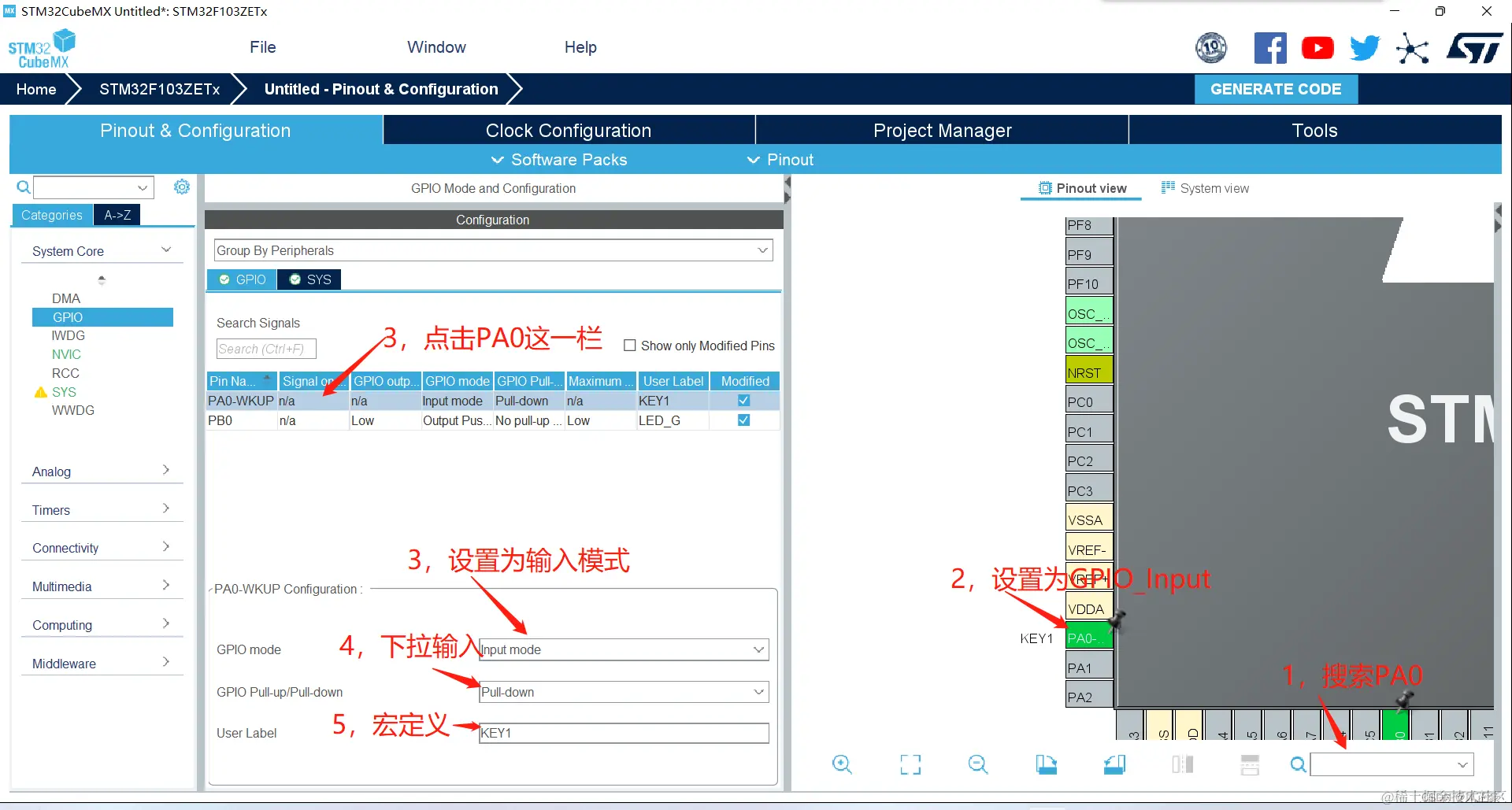The image size is (1512, 810).
Task: Toggle Modified checkbox for PB0 row
Action: (x=743, y=420)
